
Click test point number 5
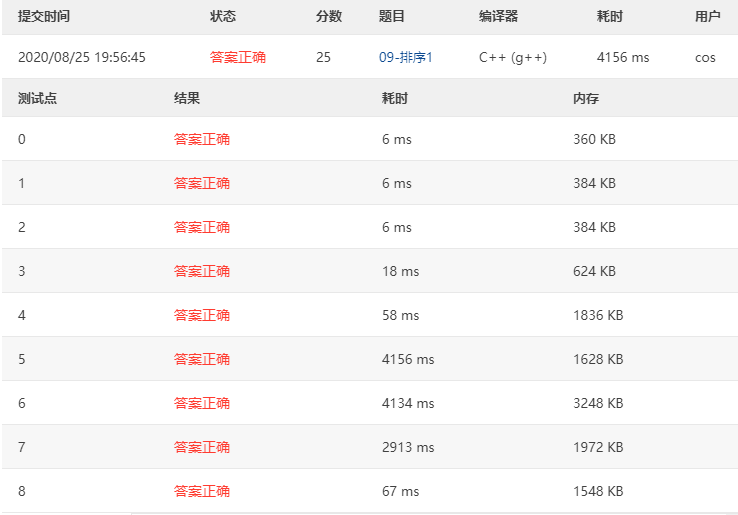point(22,359)
